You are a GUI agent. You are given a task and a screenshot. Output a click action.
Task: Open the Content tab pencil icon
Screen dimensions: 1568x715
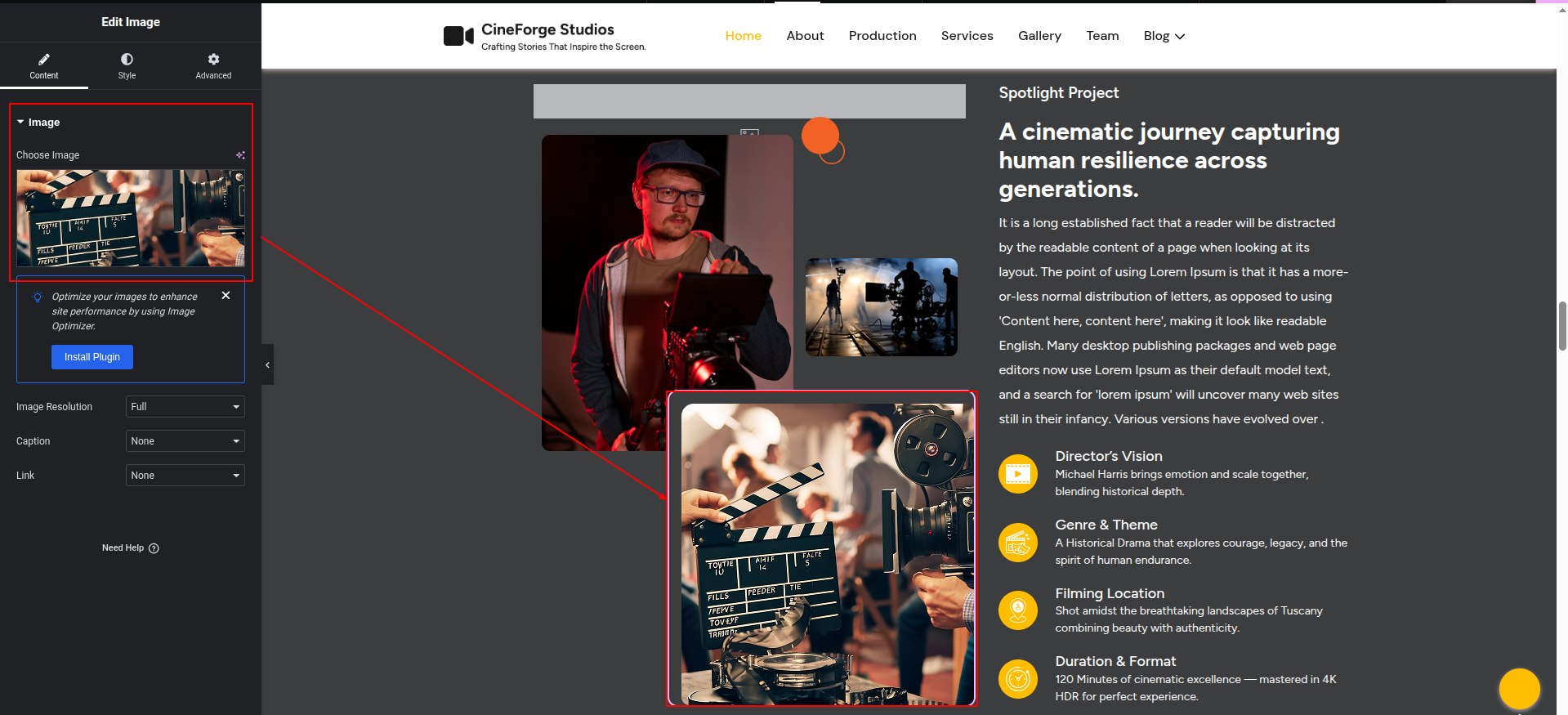point(44,60)
